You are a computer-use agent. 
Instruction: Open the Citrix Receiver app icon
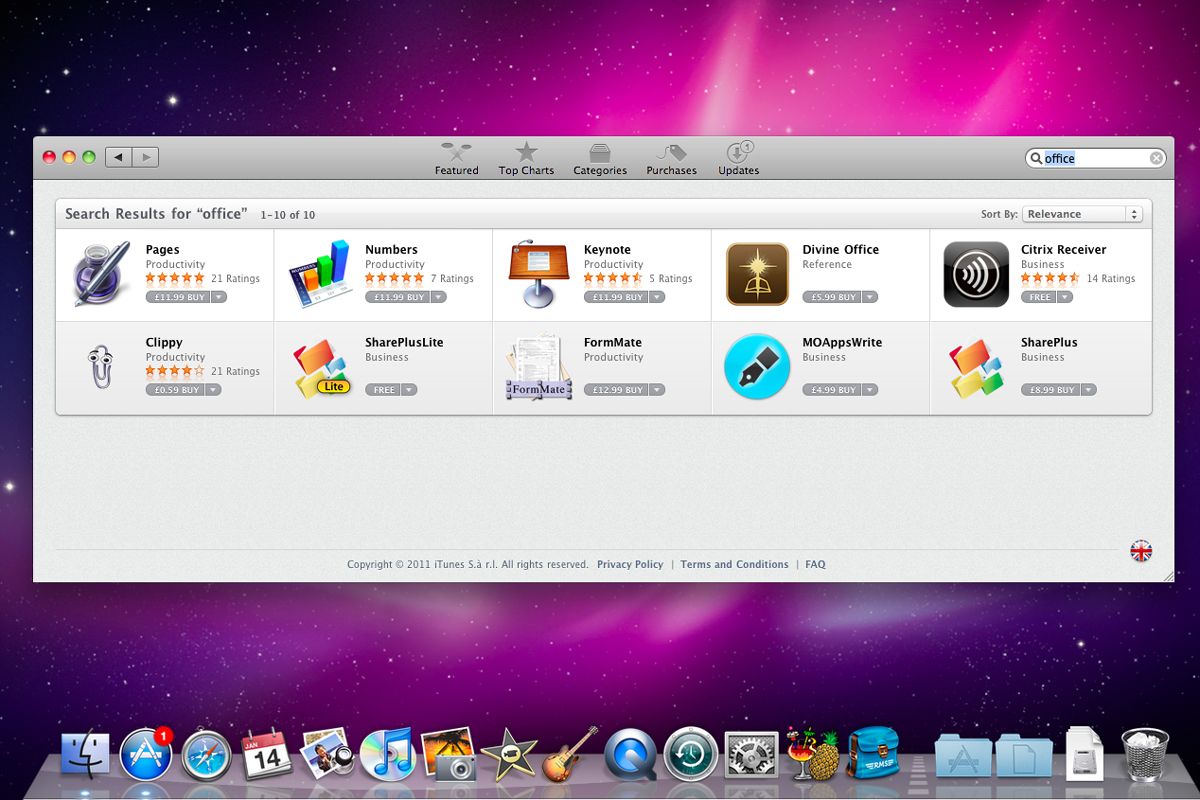[x=976, y=274]
